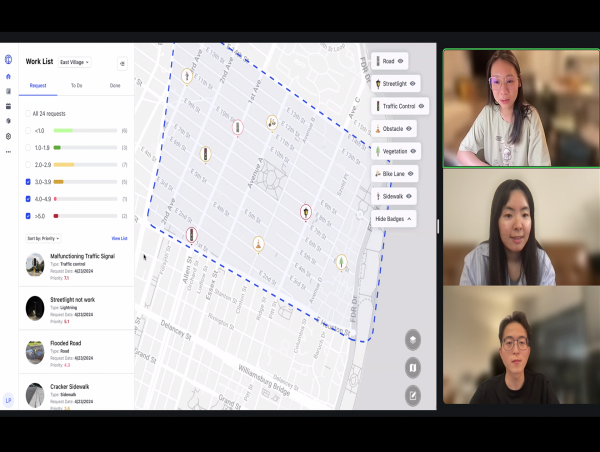Select the traffic cone obstacle marker on map
This screenshot has height=452, width=600.
[259, 244]
